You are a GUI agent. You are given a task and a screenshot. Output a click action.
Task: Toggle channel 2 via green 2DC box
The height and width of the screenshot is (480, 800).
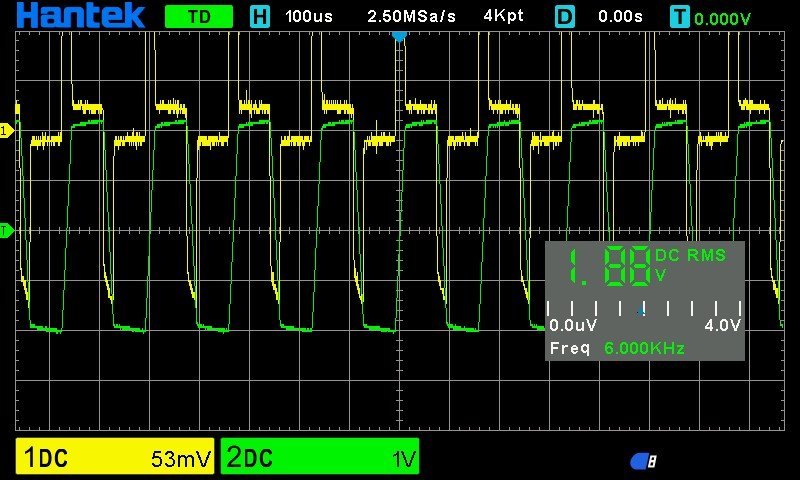coord(319,458)
